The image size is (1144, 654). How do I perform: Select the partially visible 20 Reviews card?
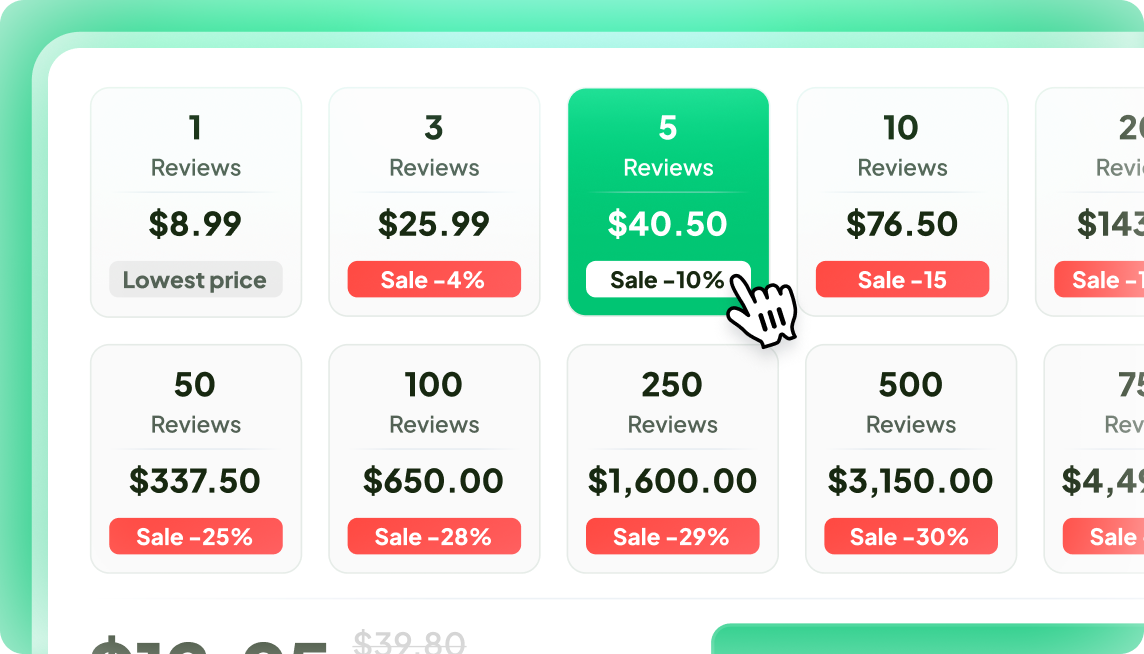click(1091, 202)
